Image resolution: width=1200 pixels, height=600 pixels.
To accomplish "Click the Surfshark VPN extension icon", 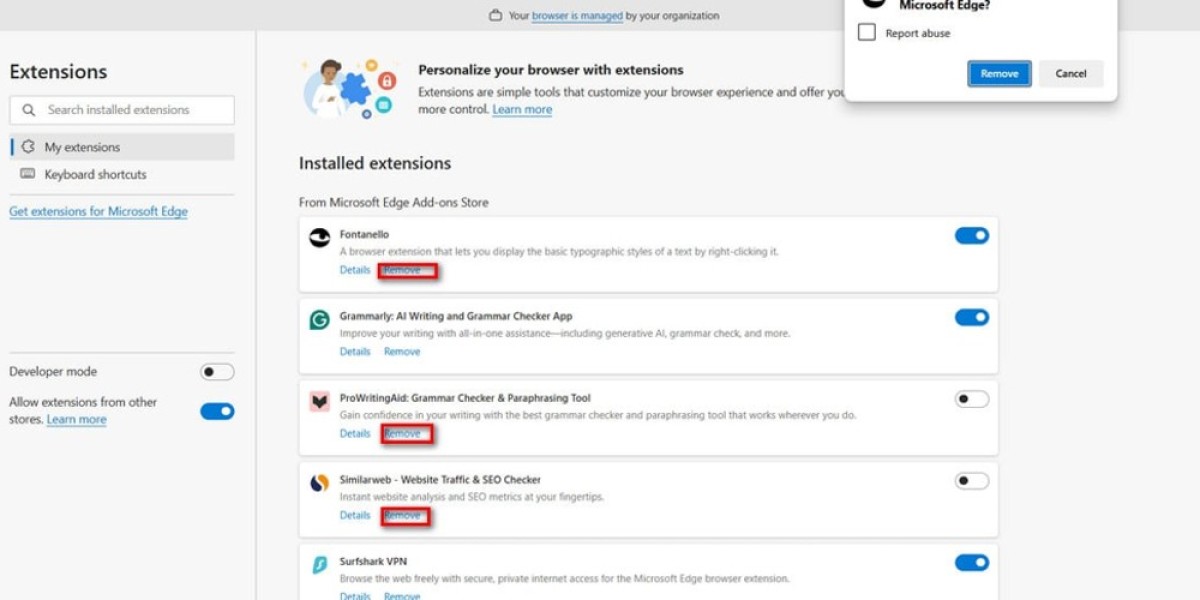I will [x=319, y=562].
